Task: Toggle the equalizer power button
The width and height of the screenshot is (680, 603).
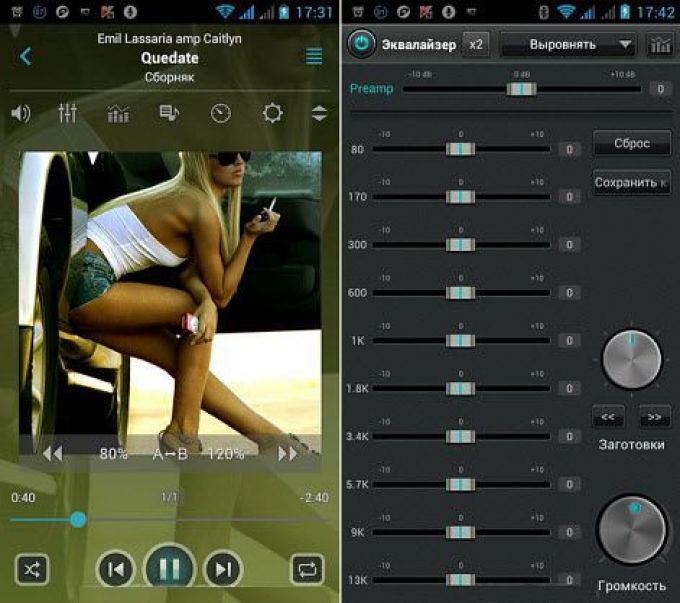Action: 360,44
